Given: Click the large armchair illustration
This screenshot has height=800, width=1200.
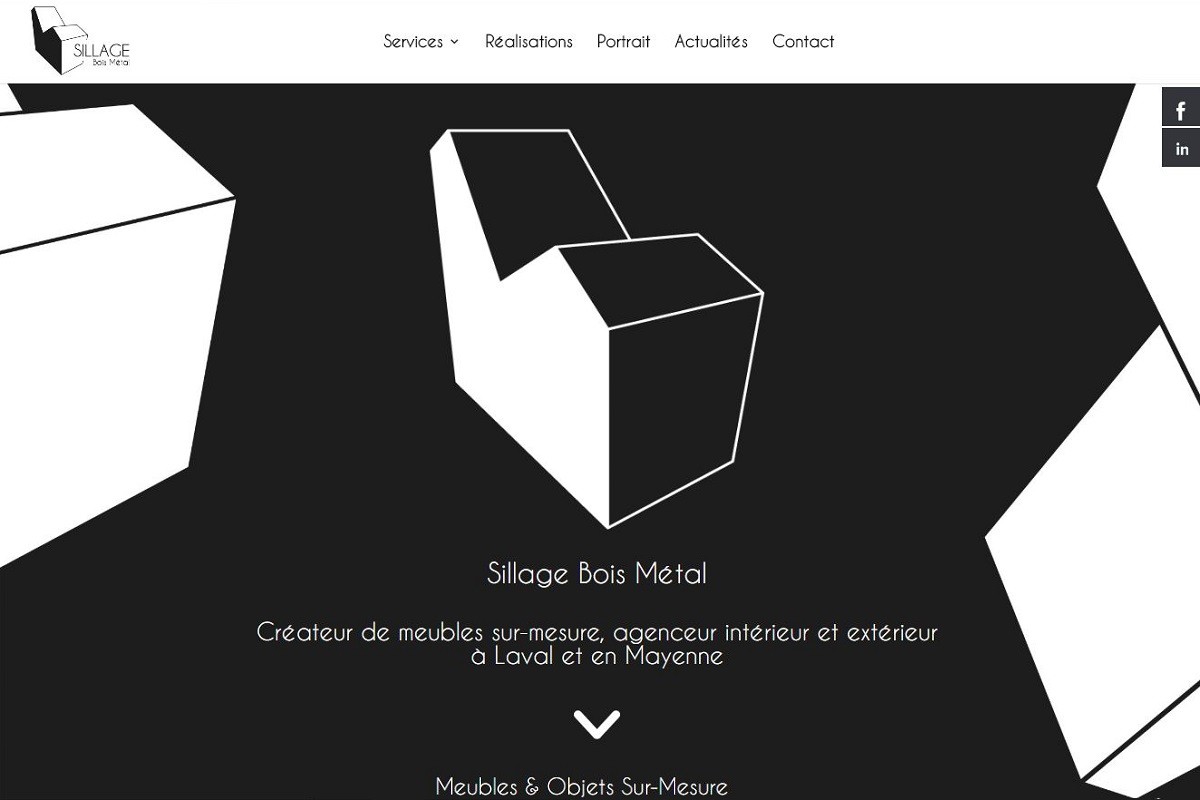Looking at the screenshot, I should [597, 328].
